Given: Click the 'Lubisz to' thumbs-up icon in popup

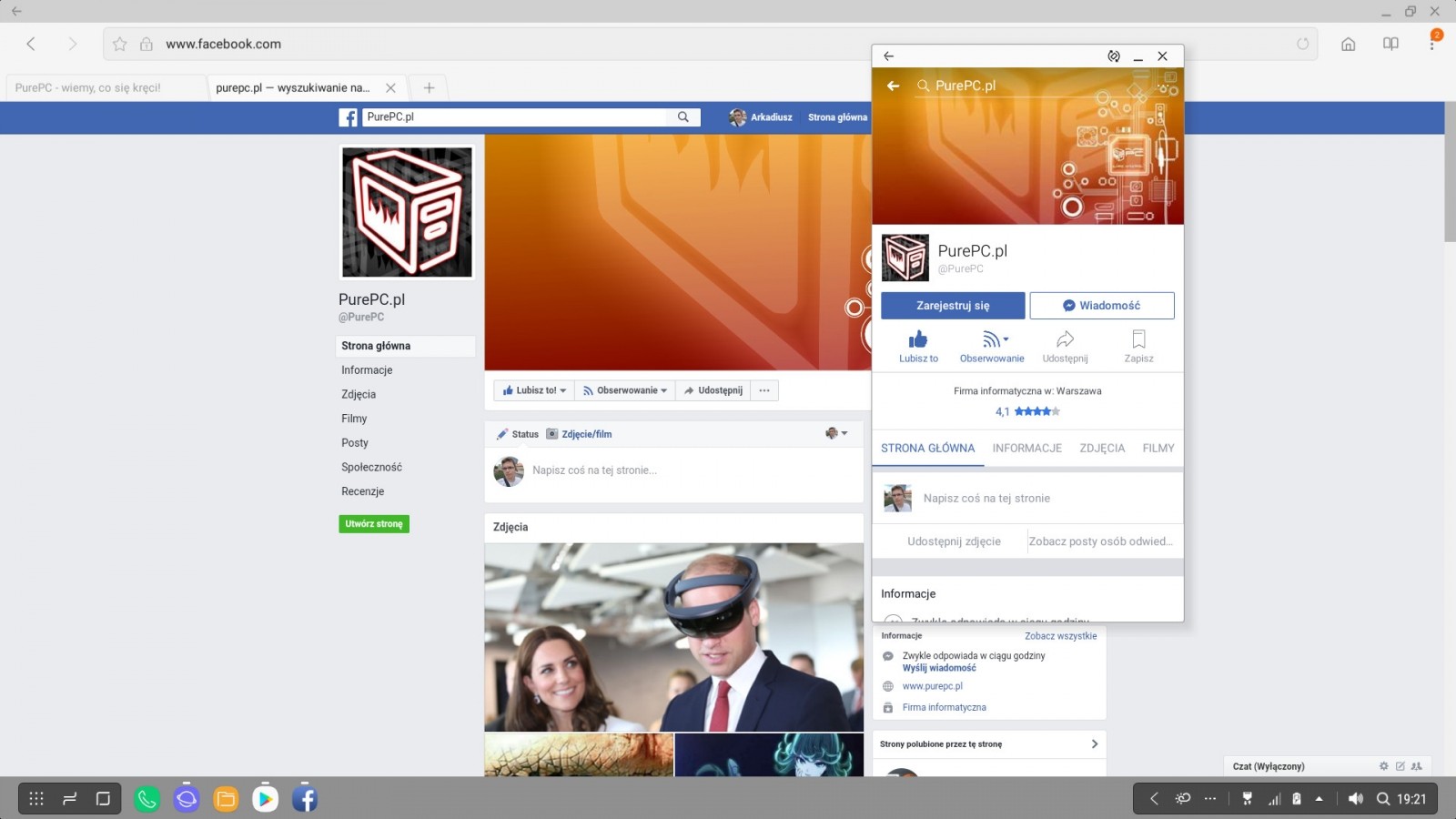Looking at the screenshot, I should [x=918, y=340].
